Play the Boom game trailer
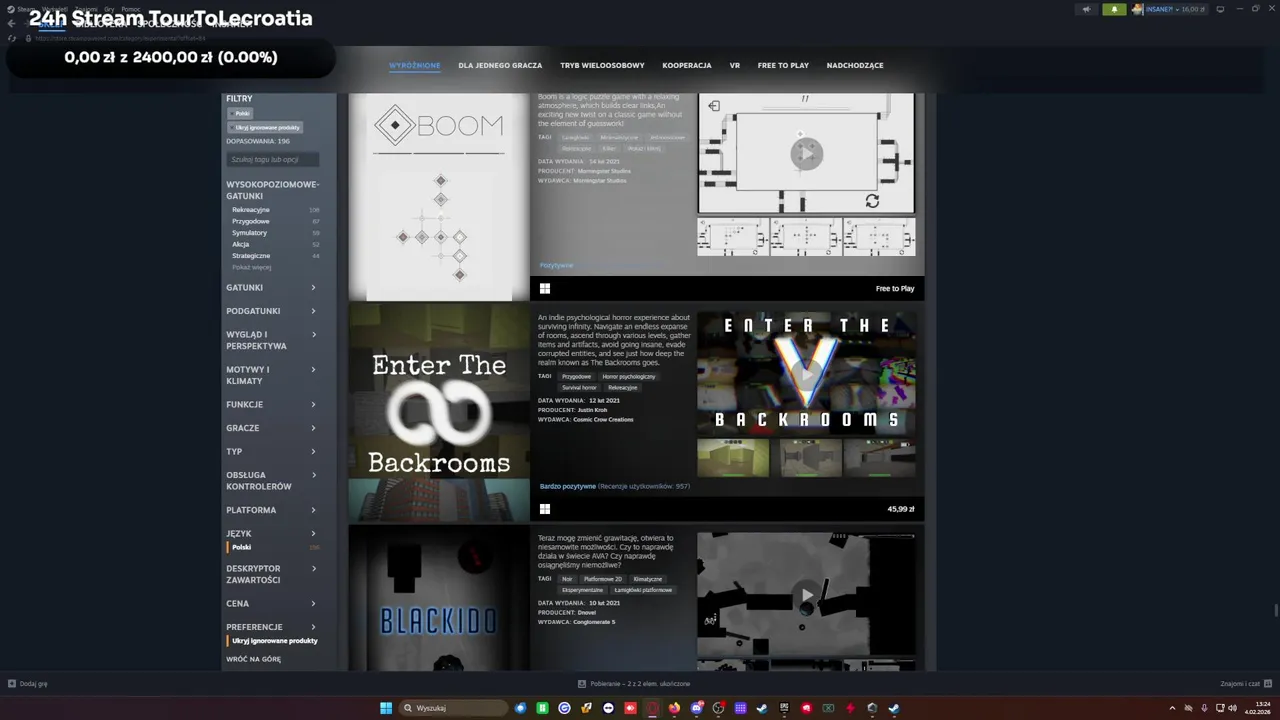 click(x=806, y=154)
